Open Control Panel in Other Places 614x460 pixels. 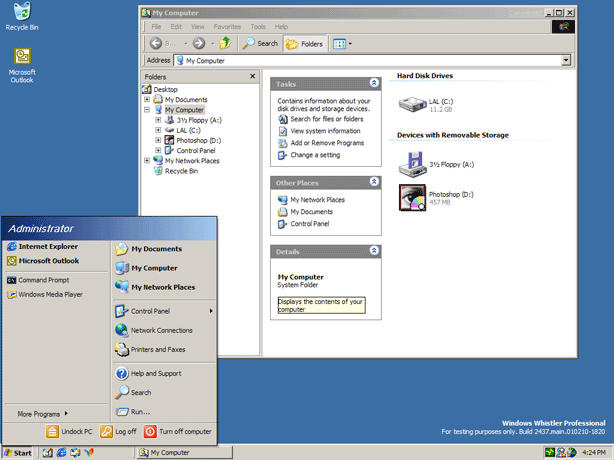(x=303, y=224)
